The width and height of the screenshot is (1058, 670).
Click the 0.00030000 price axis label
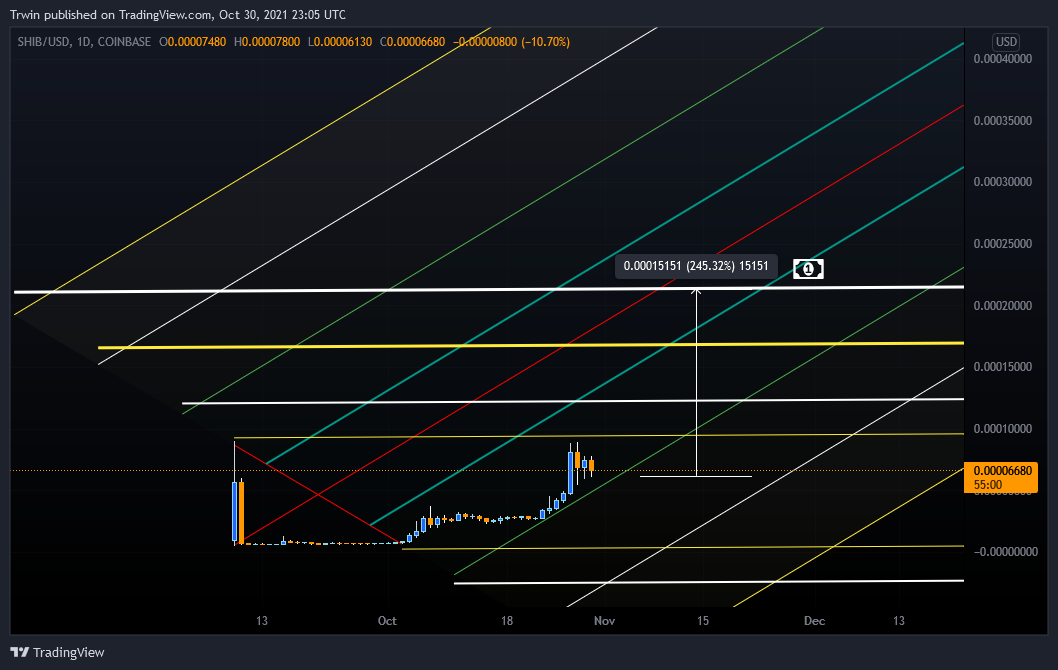tap(1003, 182)
